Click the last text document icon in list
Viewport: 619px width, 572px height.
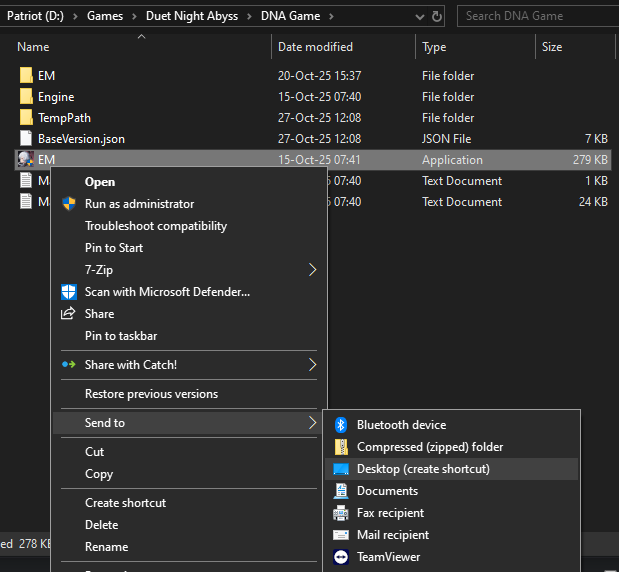26,201
